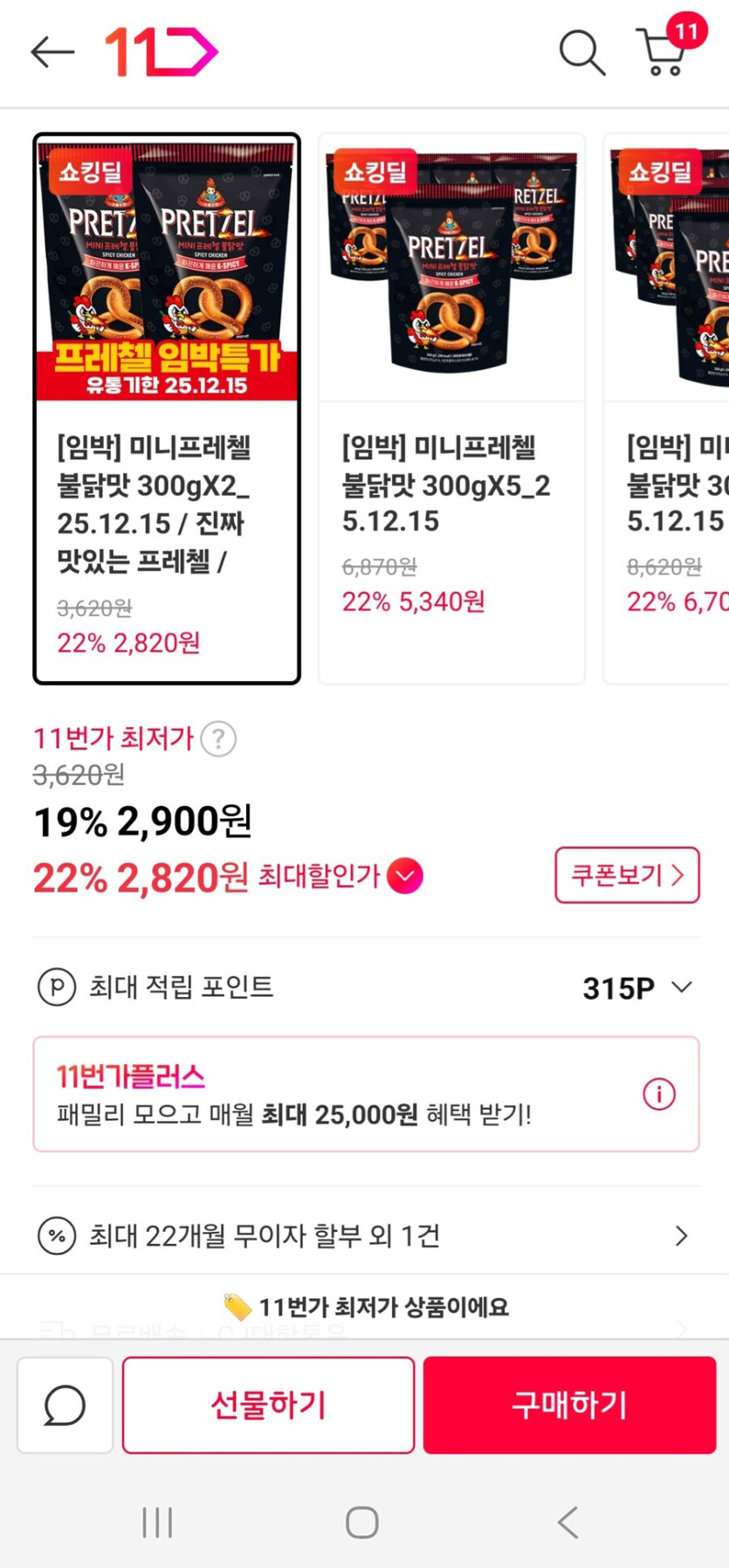Open the search icon
729x1568 pixels.
pyautogui.click(x=581, y=52)
